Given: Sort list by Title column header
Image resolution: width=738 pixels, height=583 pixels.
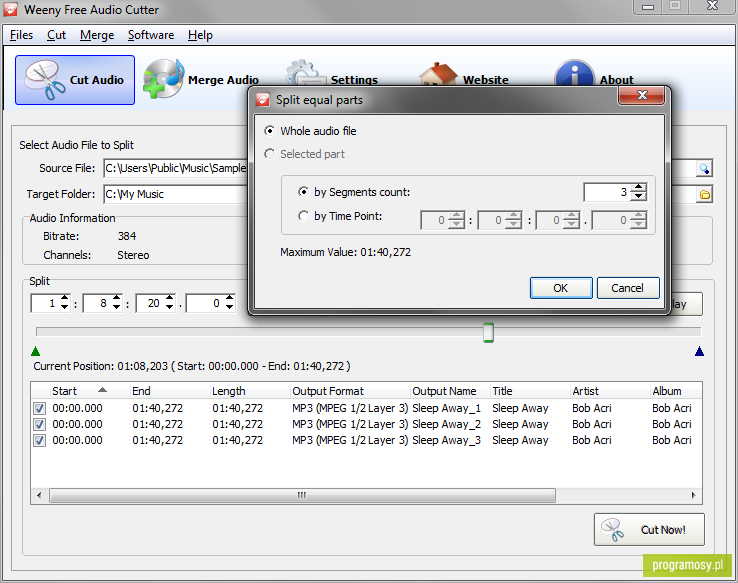Looking at the screenshot, I should (530, 391).
